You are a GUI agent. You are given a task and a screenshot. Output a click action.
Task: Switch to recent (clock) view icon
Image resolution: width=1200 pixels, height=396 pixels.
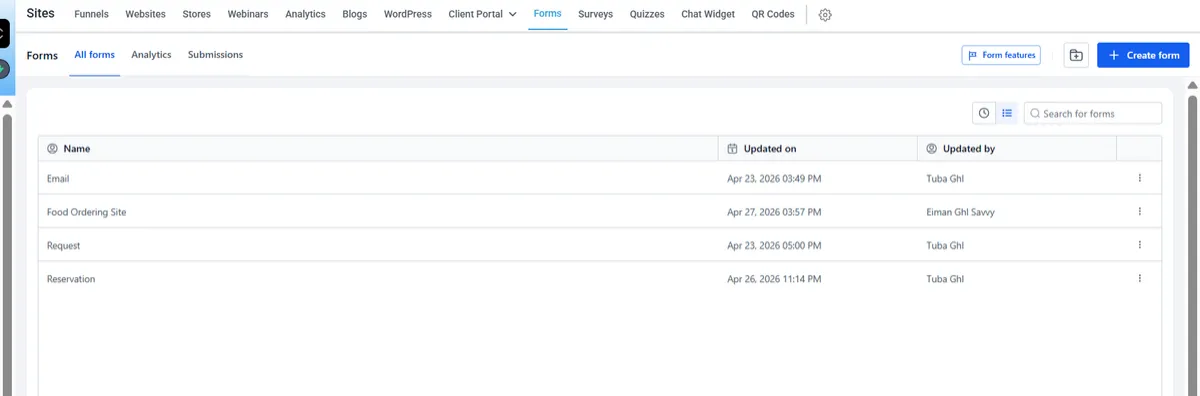(x=984, y=114)
